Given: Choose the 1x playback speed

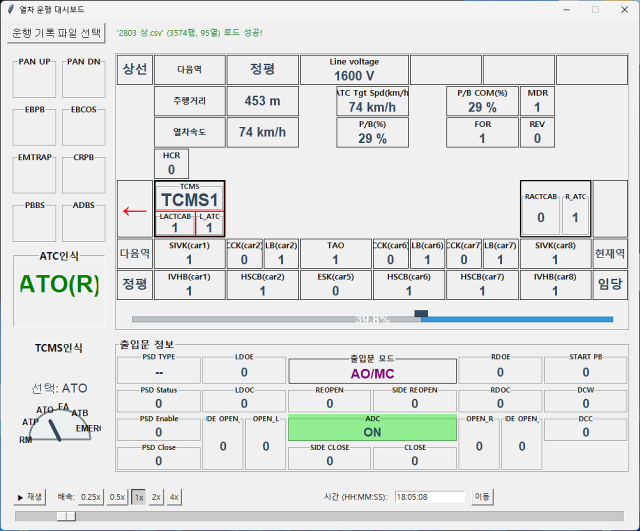Looking at the screenshot, I should 139,496.
